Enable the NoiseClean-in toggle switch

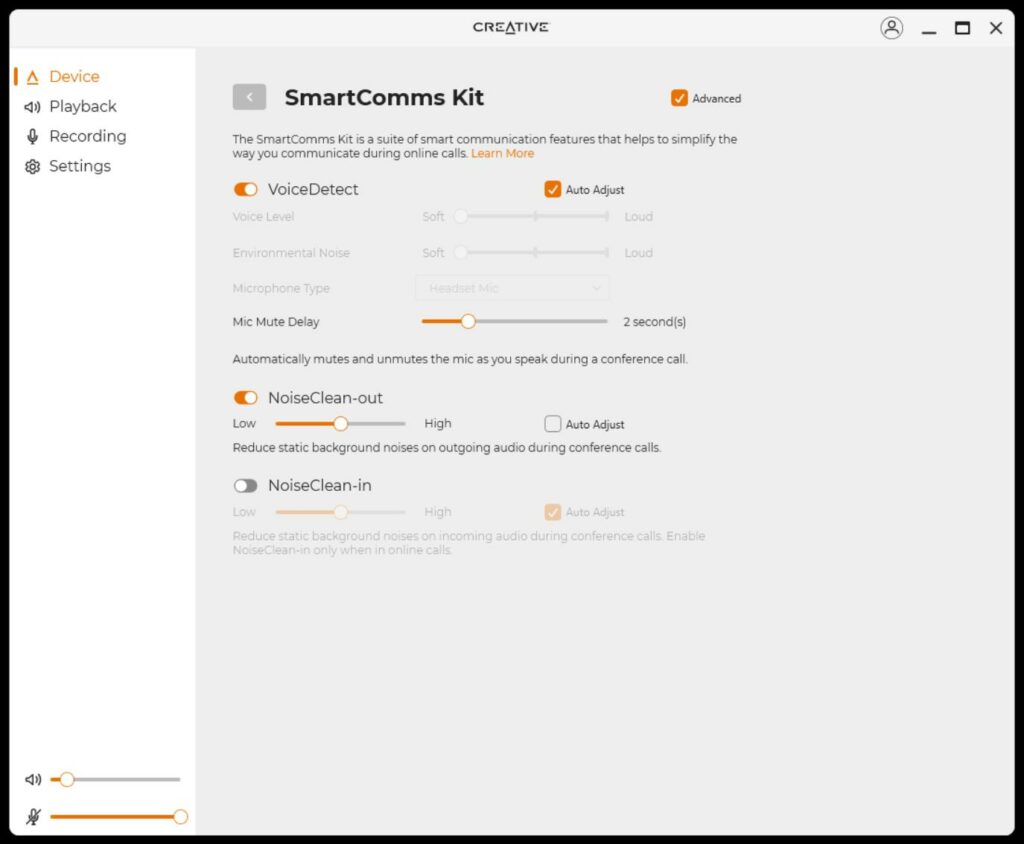coord(245,486)
